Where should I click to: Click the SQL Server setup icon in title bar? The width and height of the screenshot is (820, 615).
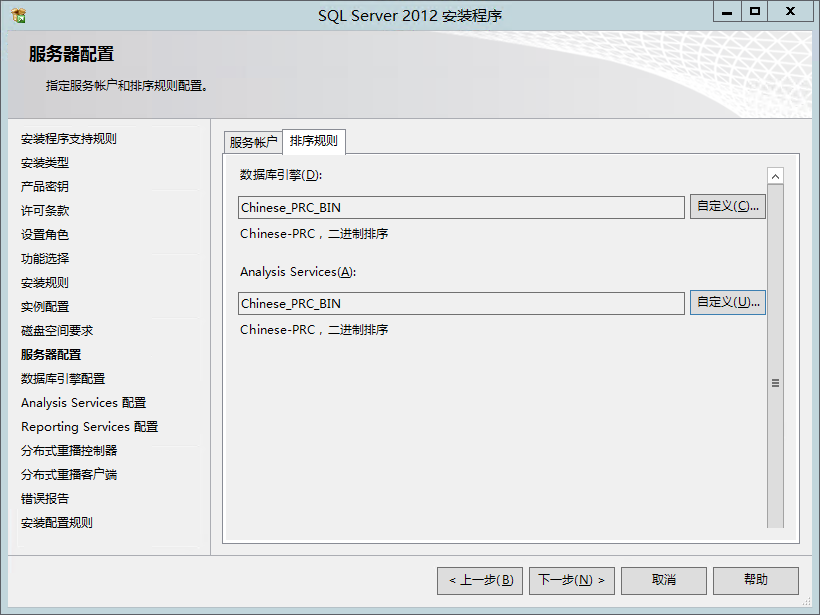[19, 16]
